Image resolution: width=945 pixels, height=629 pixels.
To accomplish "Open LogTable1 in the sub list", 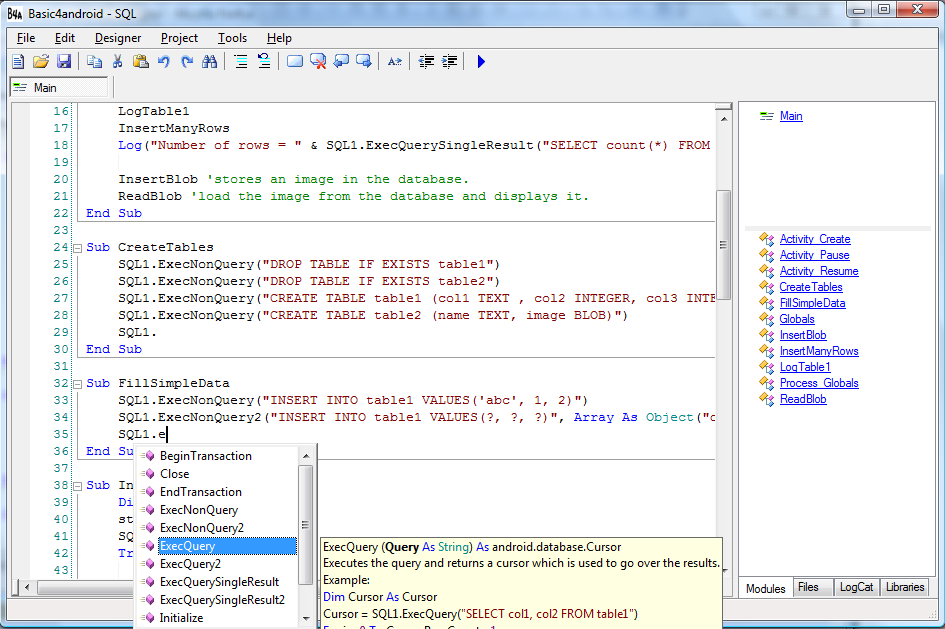I will click(x=805, y=367).
